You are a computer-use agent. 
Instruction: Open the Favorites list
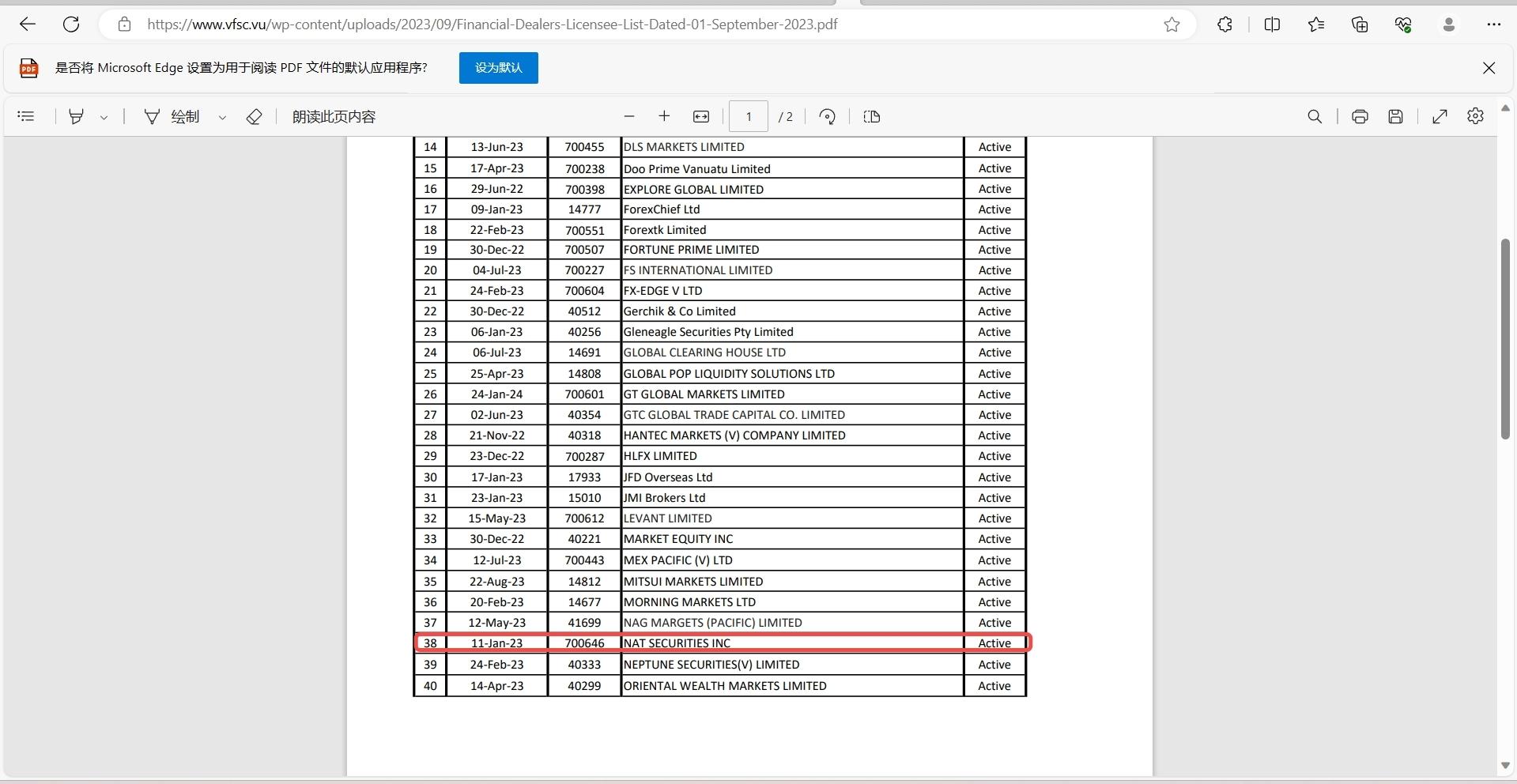coord(1316,24)
